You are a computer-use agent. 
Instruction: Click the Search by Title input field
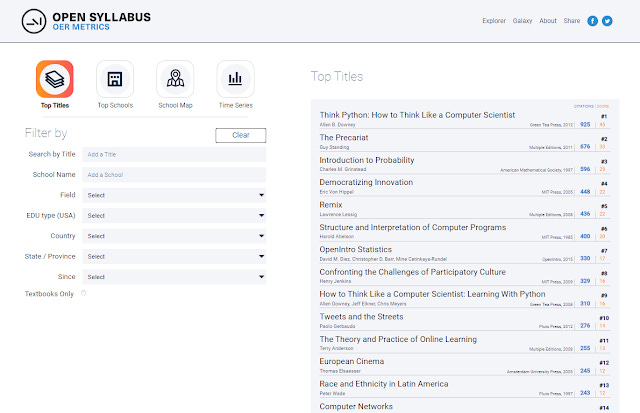pos(174,154)
